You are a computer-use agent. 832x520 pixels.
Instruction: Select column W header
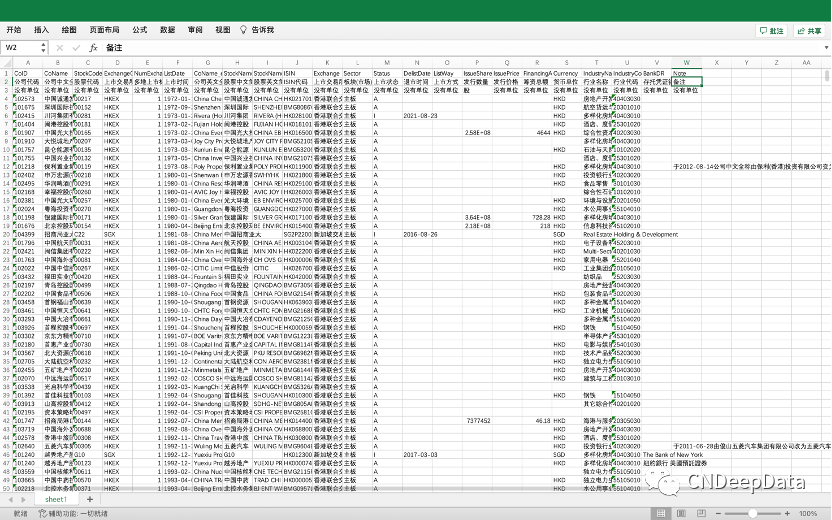[687, 63]
